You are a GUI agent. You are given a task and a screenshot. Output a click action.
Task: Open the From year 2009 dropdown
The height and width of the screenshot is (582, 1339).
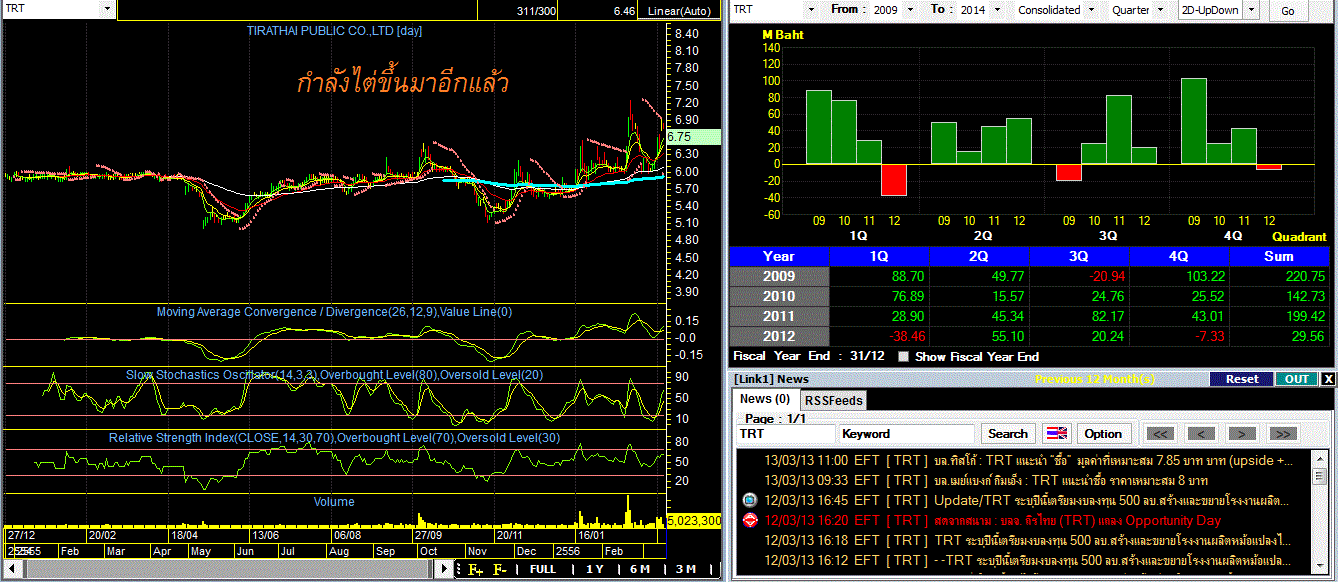click(893, 10)
